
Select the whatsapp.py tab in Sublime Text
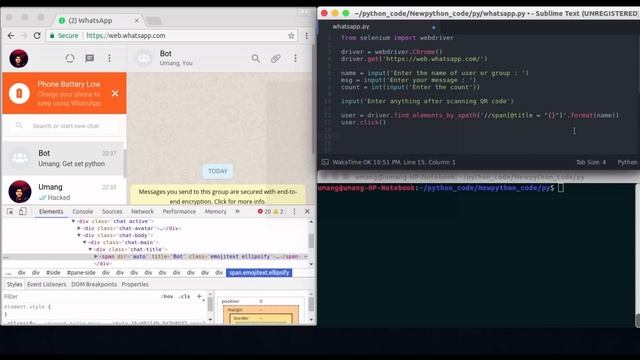coord(351,27)
